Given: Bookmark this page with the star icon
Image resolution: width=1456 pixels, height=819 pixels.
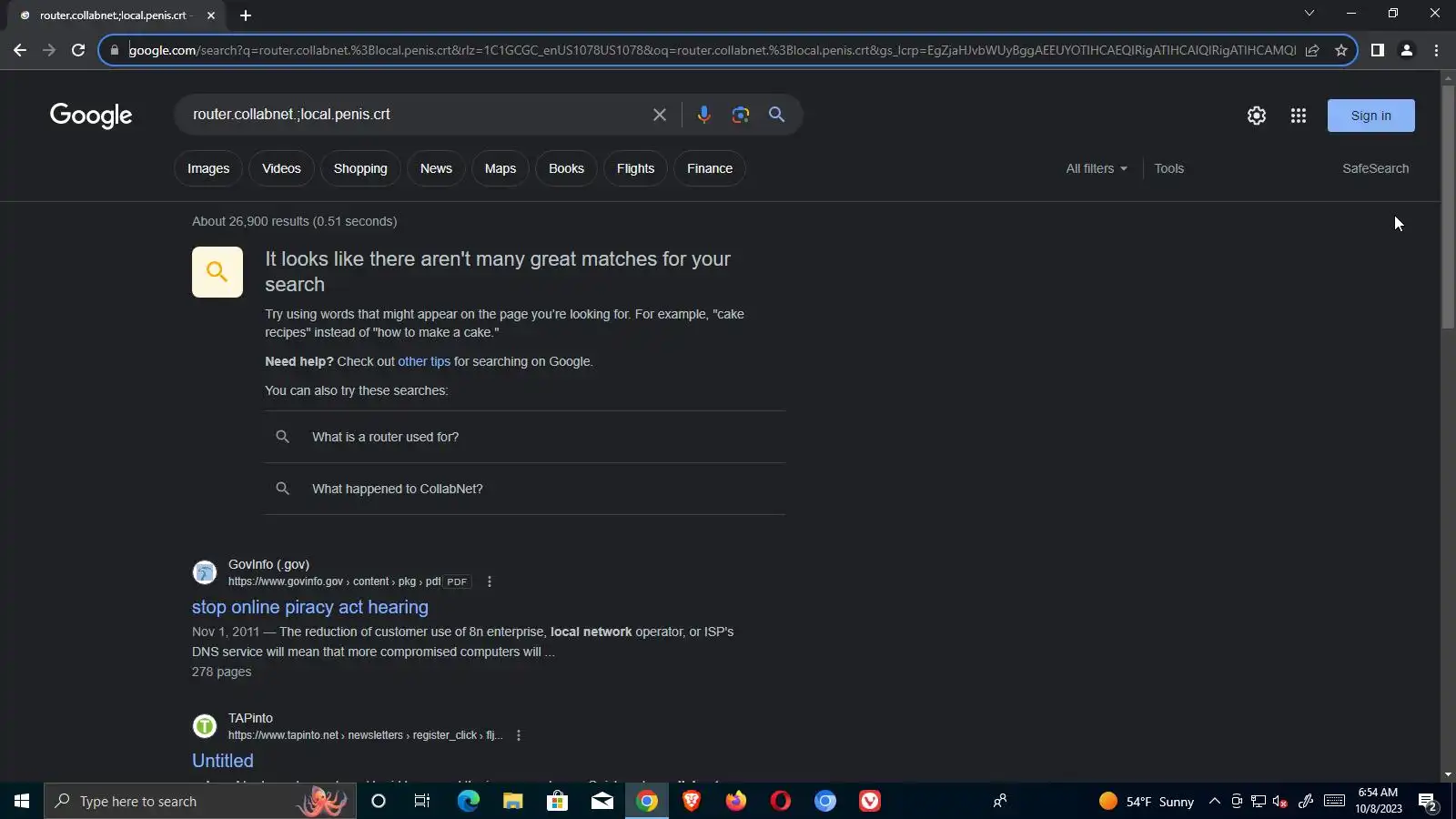Looking at the screenshot, I should [1341, 50].
